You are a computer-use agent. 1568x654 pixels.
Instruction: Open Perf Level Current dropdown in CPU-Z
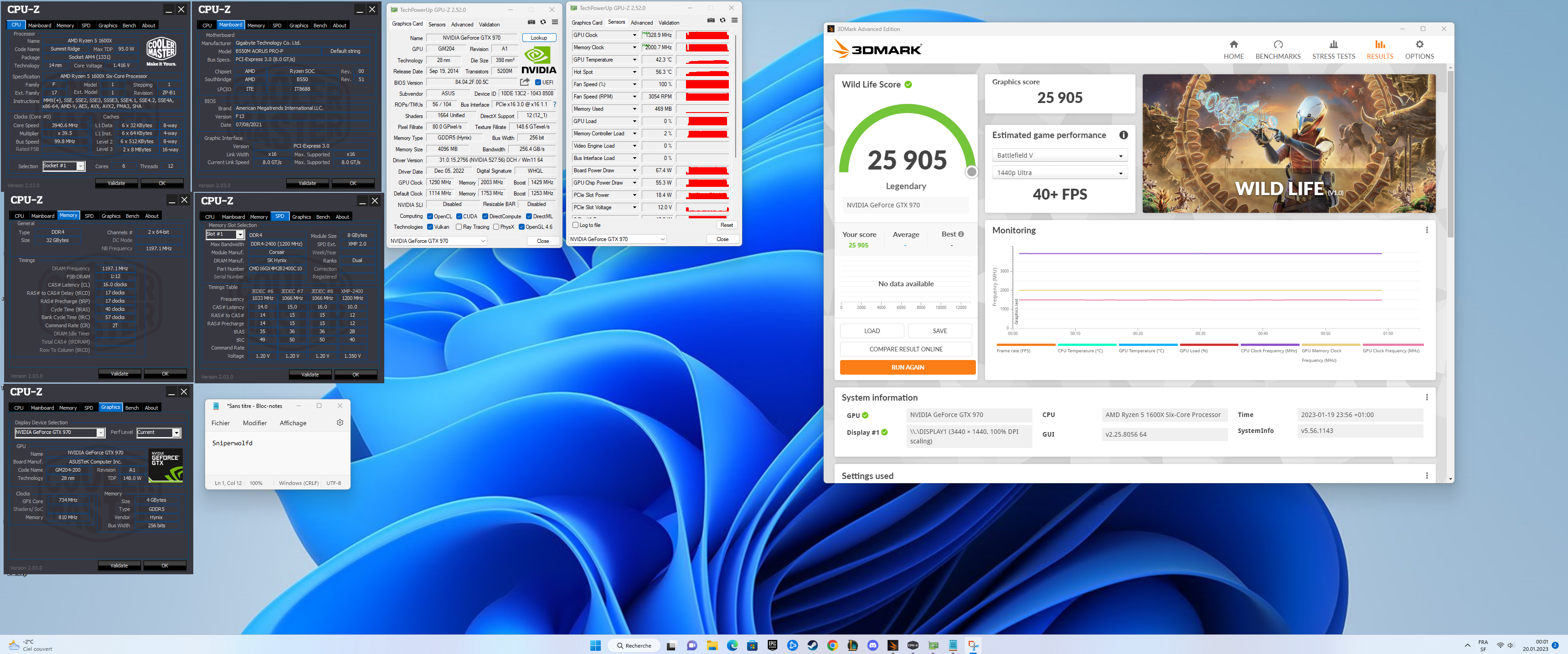pyautogui.click(x=158, y=433)
